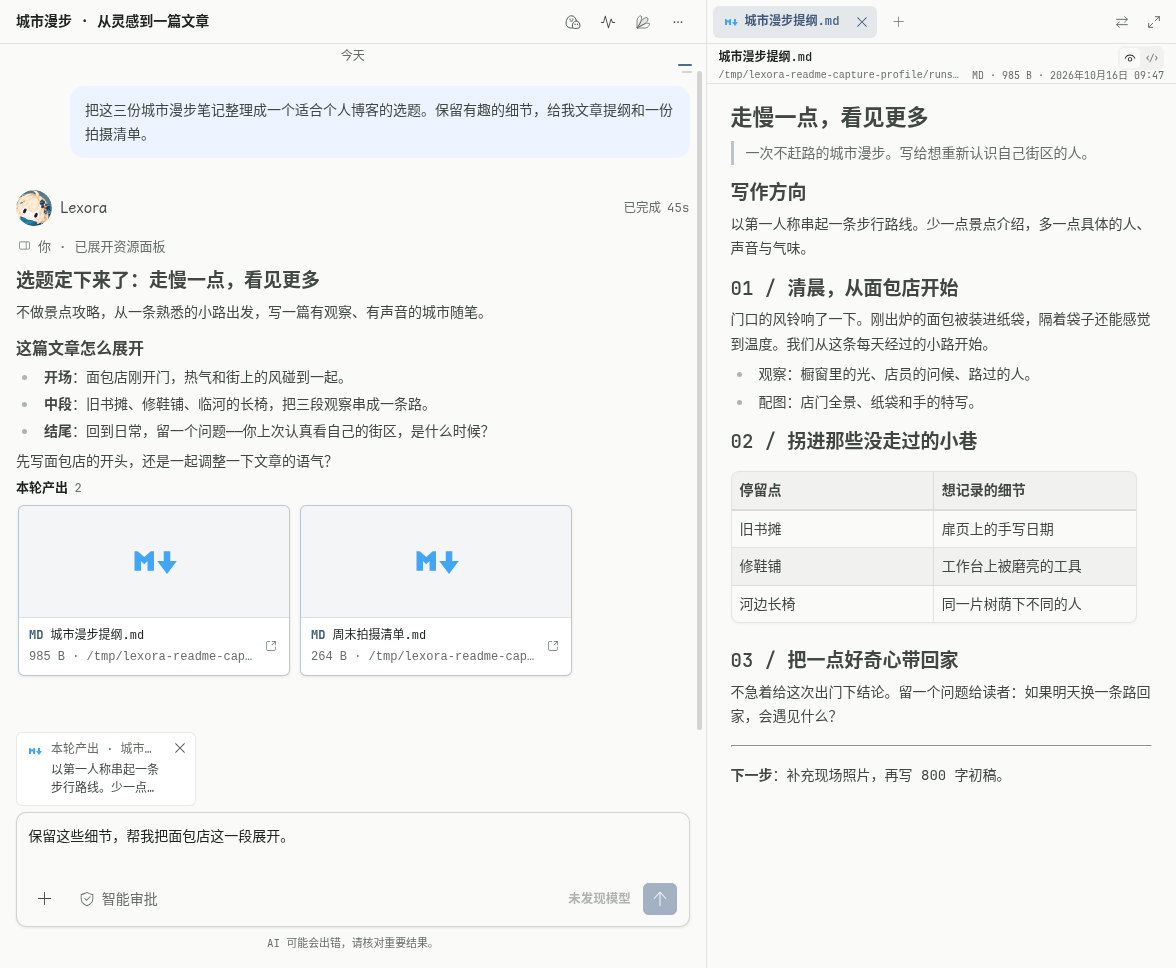The width and height of the screenshot is (1176, 968).
Task: Click heading 01 / 清晨，从面包店开始
Action: pyautogui.click(x=844, y=289)
